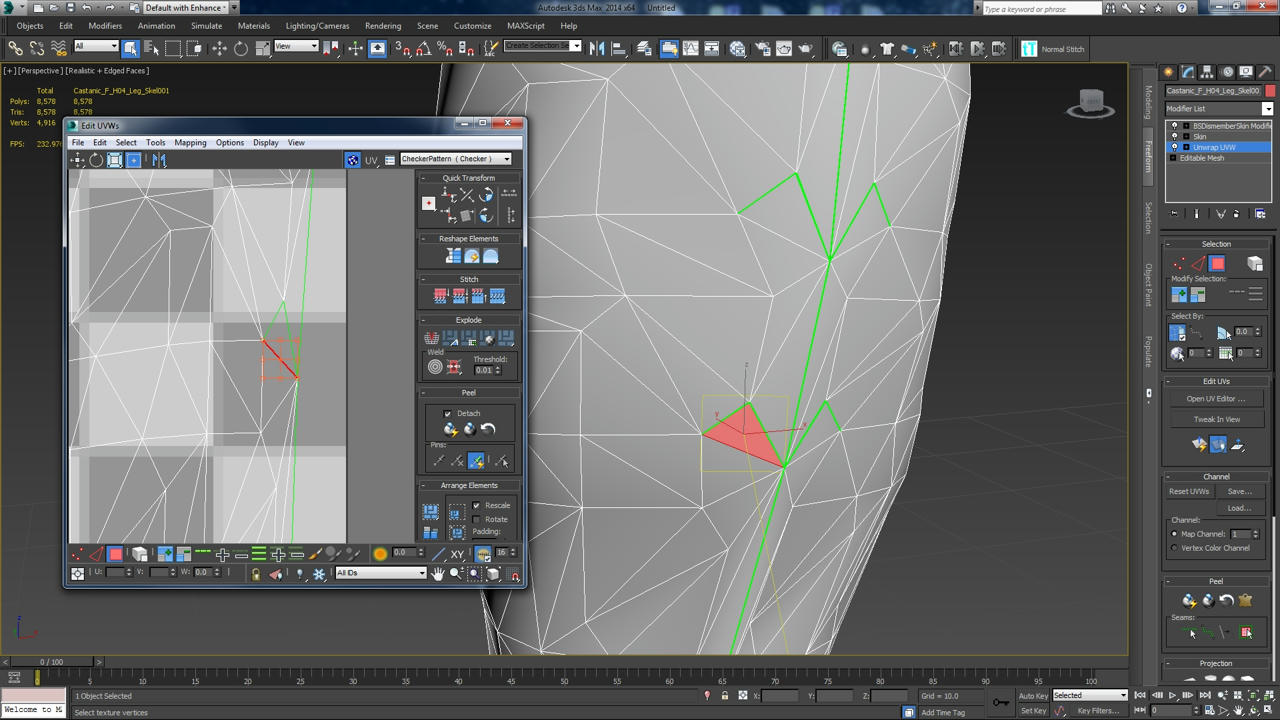Open key mode Selected dropdown

point(1090,695)
